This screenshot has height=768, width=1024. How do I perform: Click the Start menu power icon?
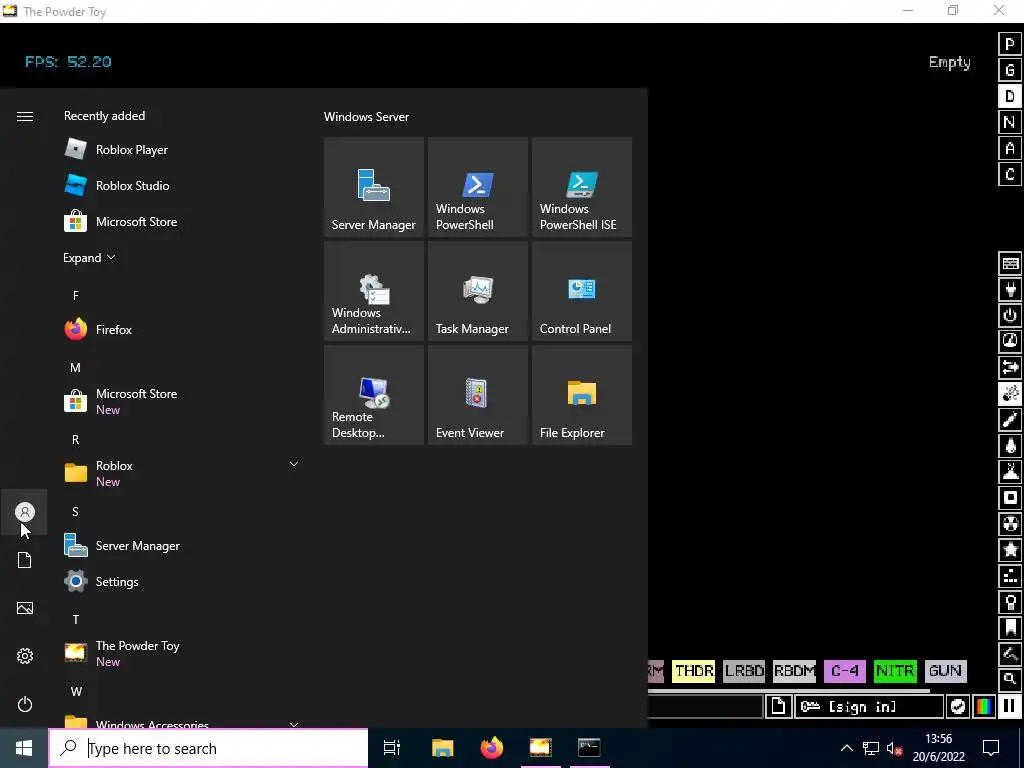25,704
